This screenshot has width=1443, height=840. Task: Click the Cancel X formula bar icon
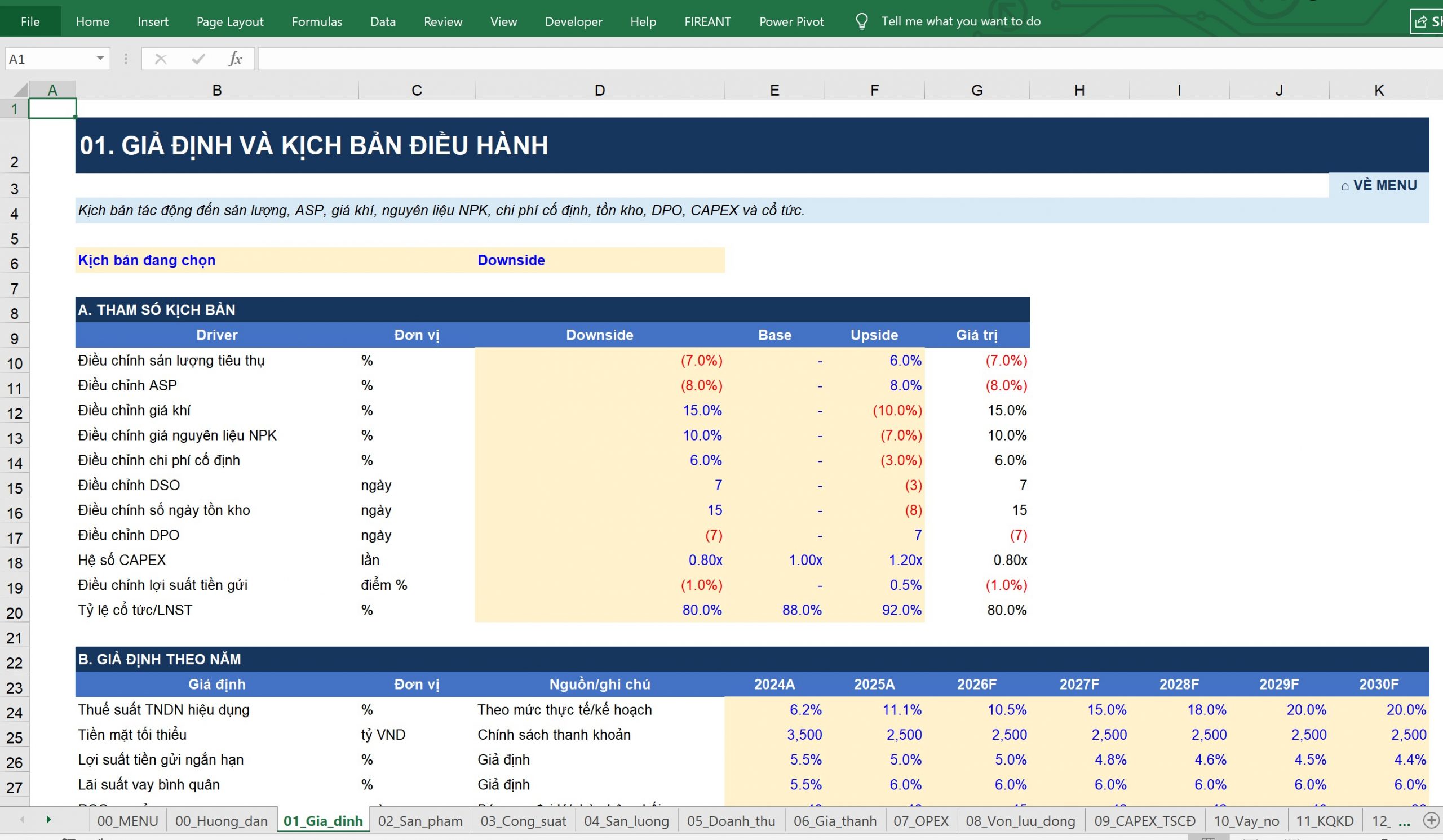[160, 59]
